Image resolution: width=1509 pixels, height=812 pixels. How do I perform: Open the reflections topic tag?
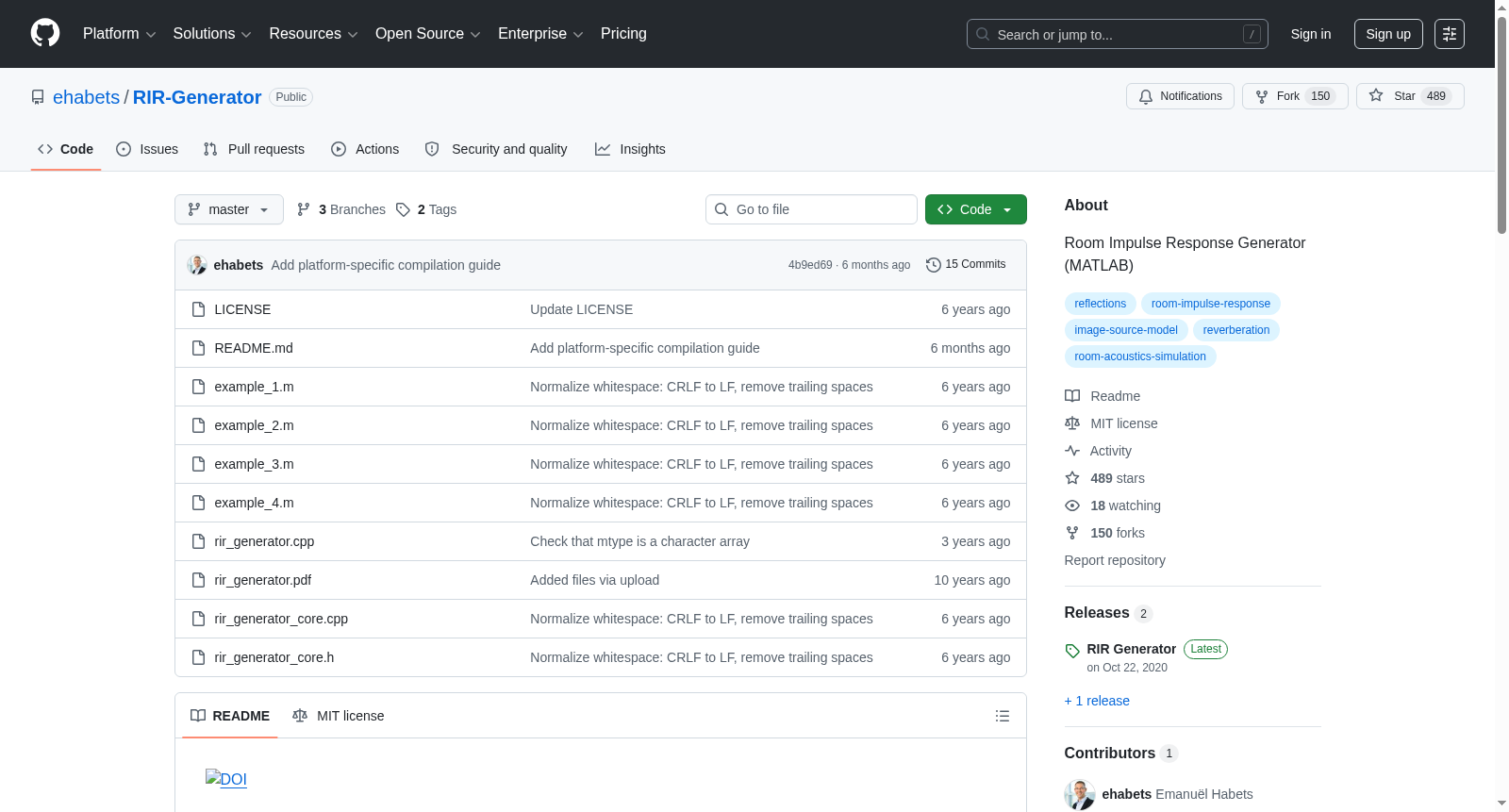[x=1100, y=304]
